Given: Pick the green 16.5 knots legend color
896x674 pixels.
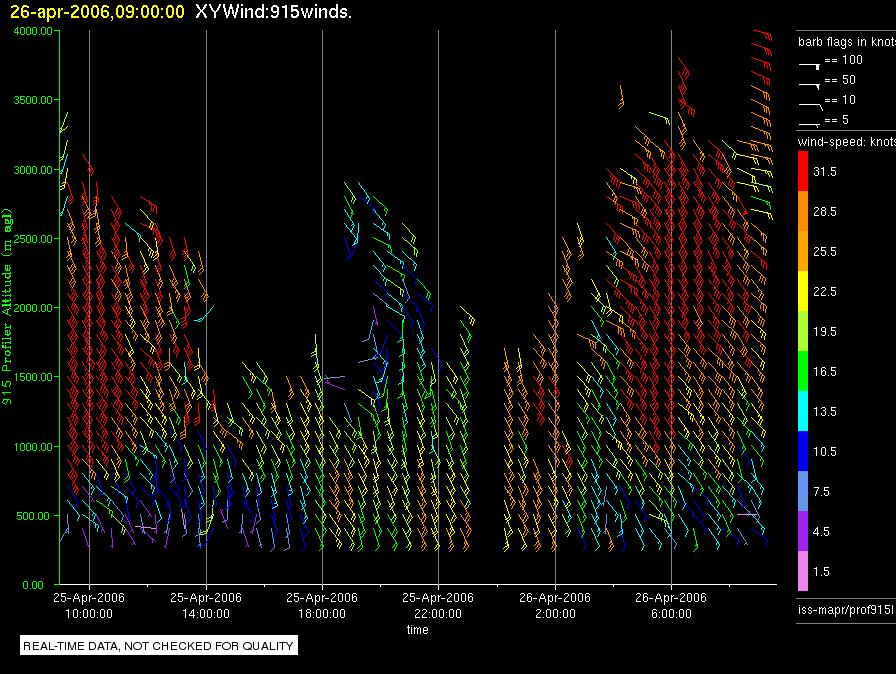Looking at the screenshot, I should [804, 371].
